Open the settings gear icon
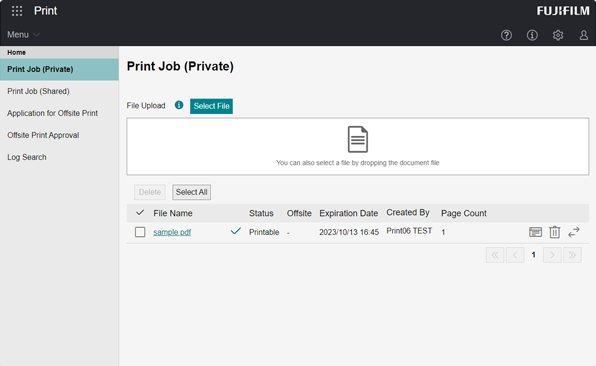Viewport: 596px width, 366px height. click(558, 35)
